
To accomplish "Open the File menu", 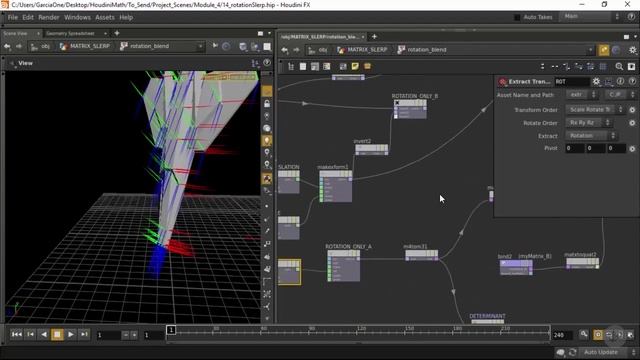I will pyautogui.click(x=13, y=17).
